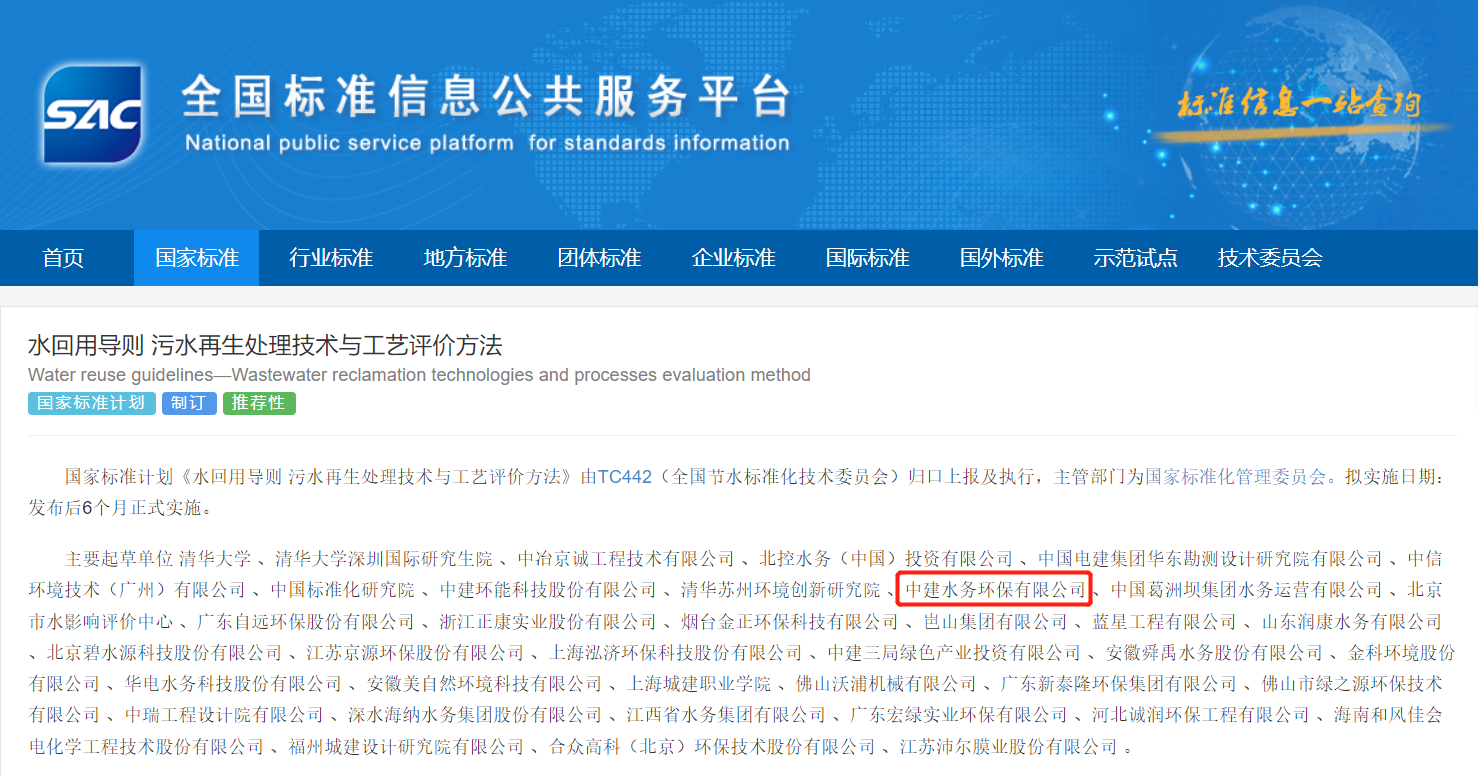
Task: Open the 国外标准 navigation item
Action: [x=1001, y=258]
